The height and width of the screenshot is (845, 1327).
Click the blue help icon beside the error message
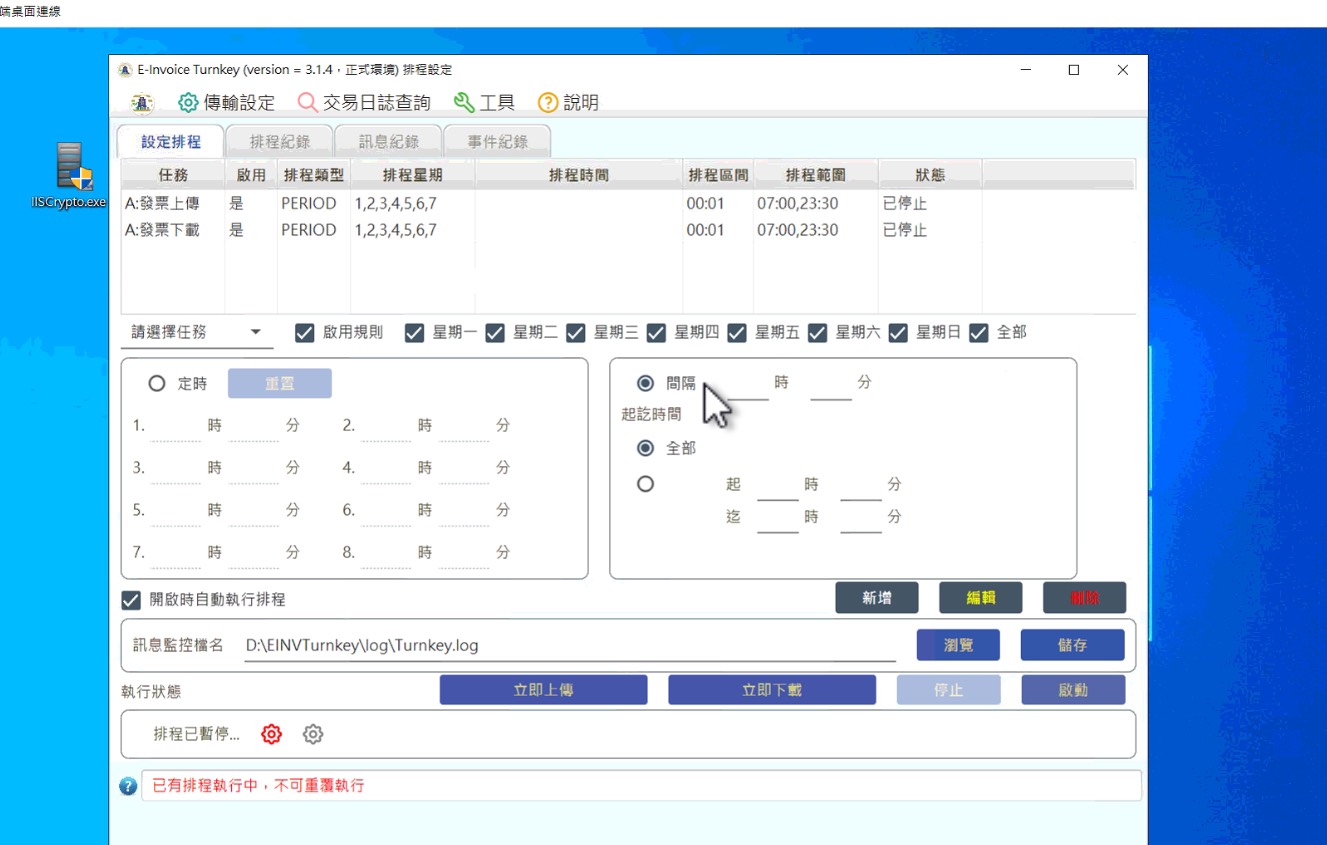click(x=128, y=786)
